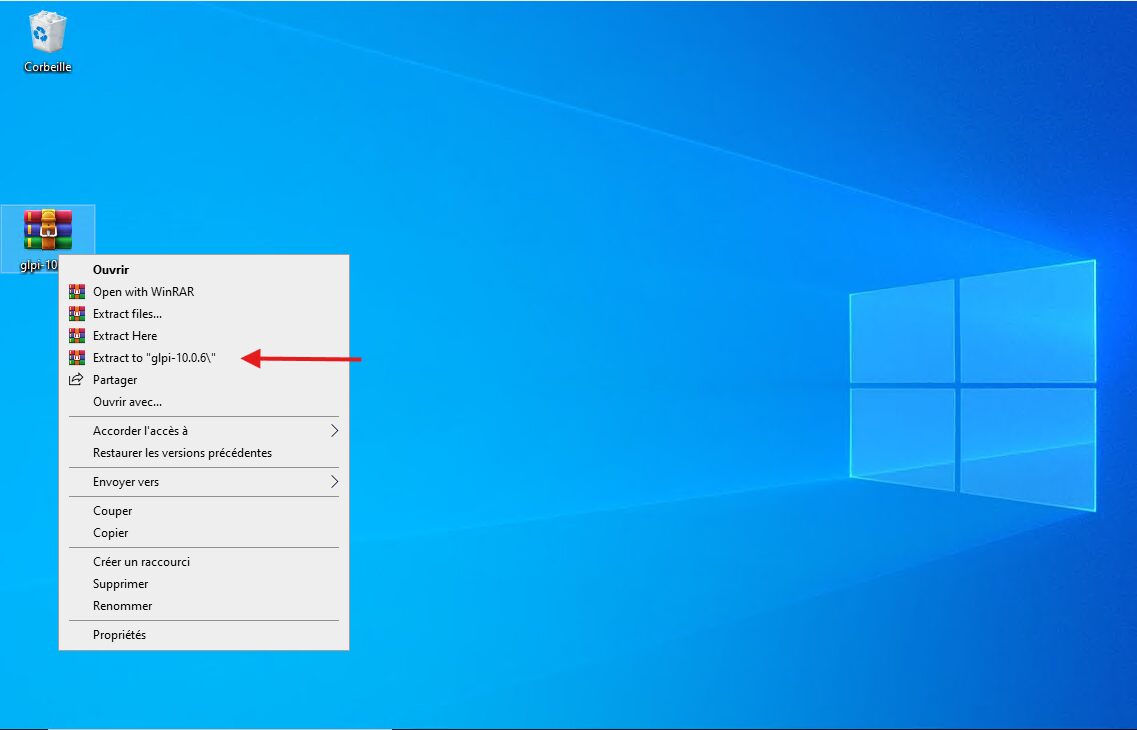Expand the Accorder l'accès à submenu arrow
Image resolution: width=1137 pixels, height=730 pixels.
(x=334, y=431)
